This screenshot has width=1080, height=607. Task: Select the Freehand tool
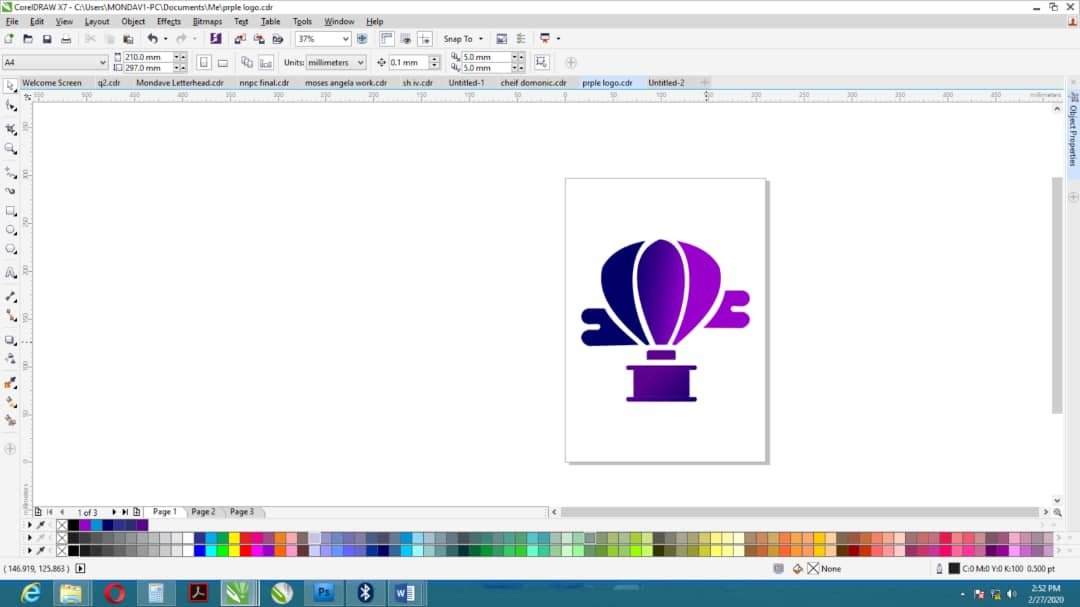tap(10, 172)
